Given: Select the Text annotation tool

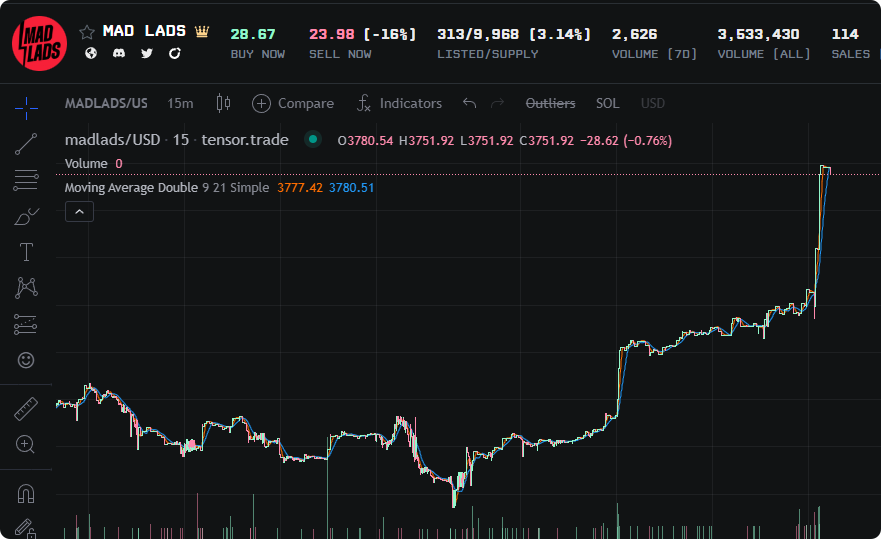Looking at the screenshot, I should click(x=26, y=252).
